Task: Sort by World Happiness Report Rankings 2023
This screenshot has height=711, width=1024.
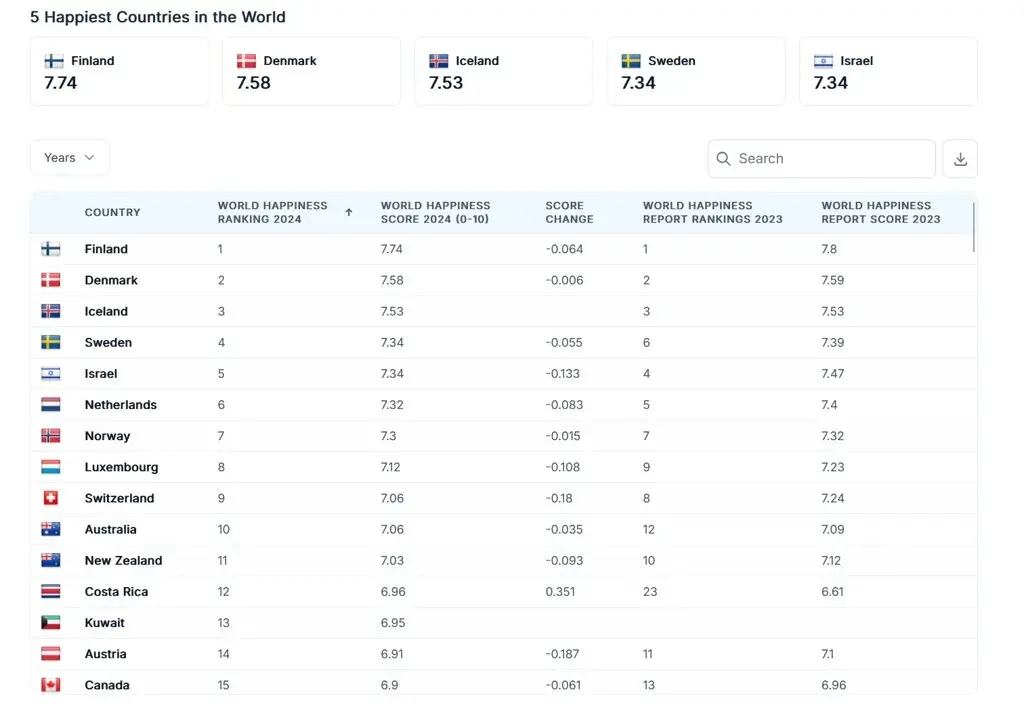Action: [x=712, y=212]
